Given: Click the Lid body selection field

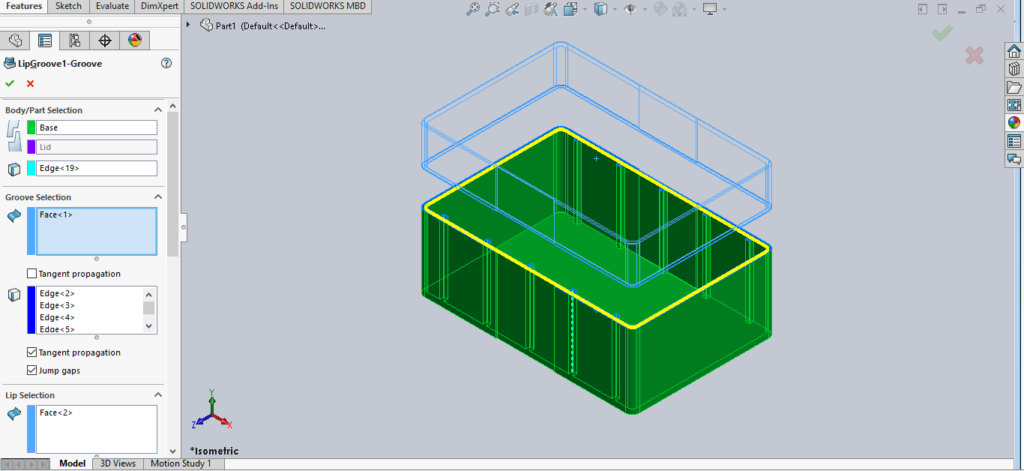Looking at the screenshot, I should pyautogui.click(x=97, y=147).
